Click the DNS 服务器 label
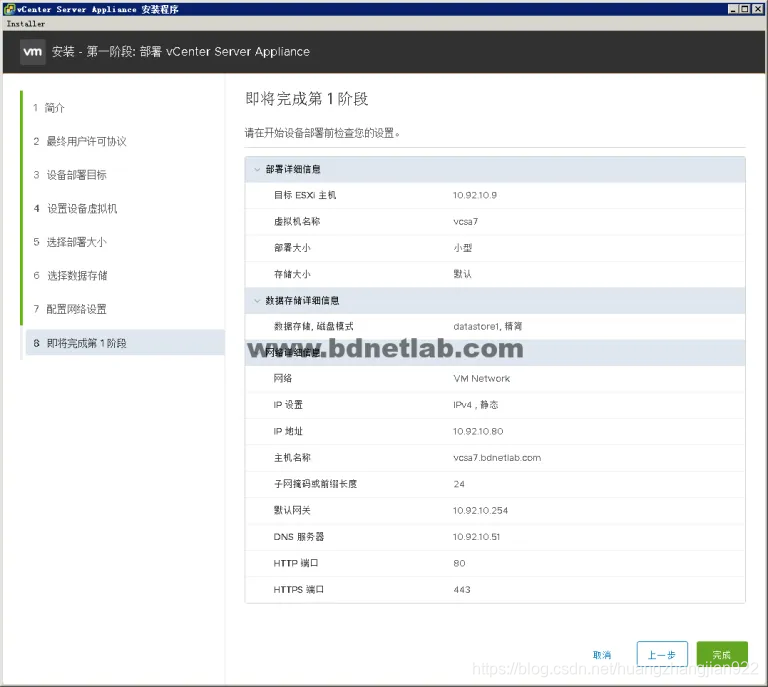The height and width of the screenshot is (687, 768). pyautogui.click(x=298, y=537)
